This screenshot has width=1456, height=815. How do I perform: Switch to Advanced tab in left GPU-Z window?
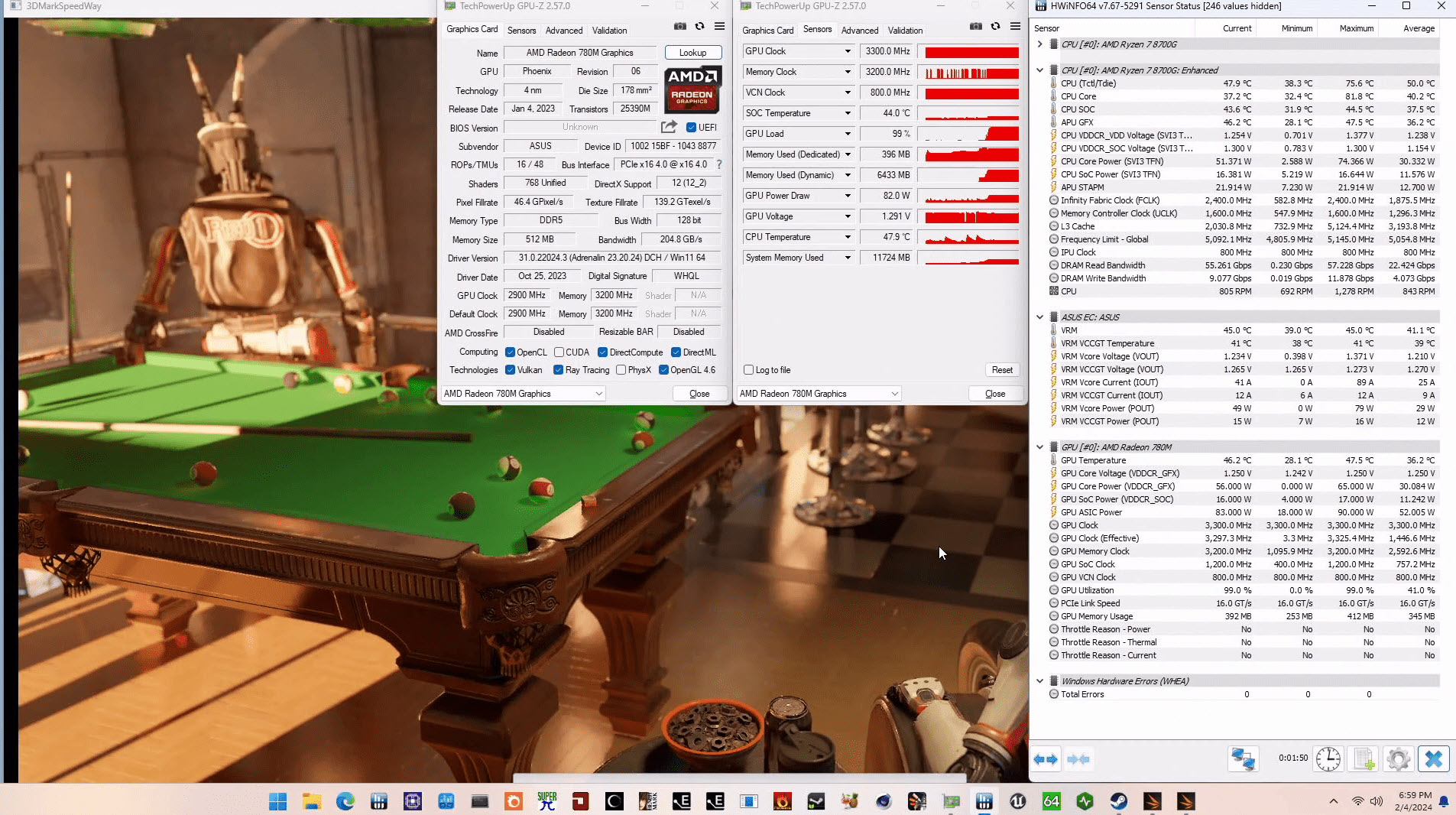pyautogui.click(x=564, y=31)
